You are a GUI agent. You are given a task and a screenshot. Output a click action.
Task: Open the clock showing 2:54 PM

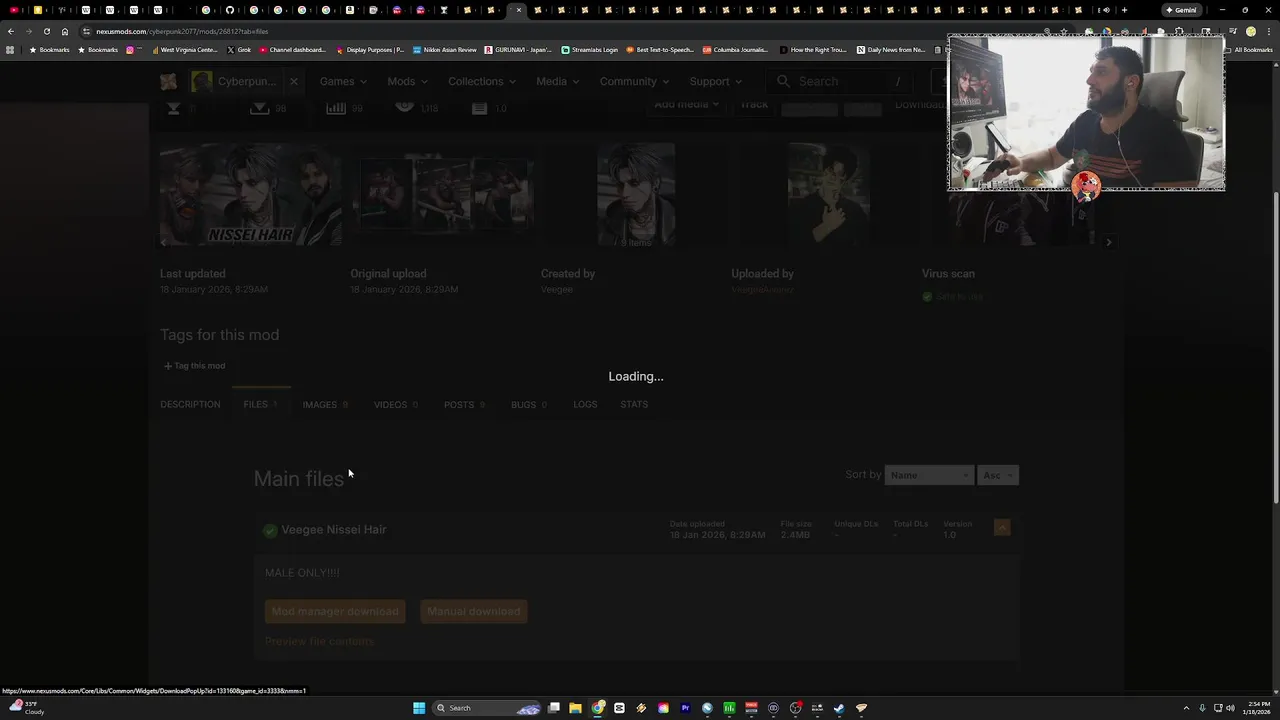pyautogui.click(x=1259, y=708)
